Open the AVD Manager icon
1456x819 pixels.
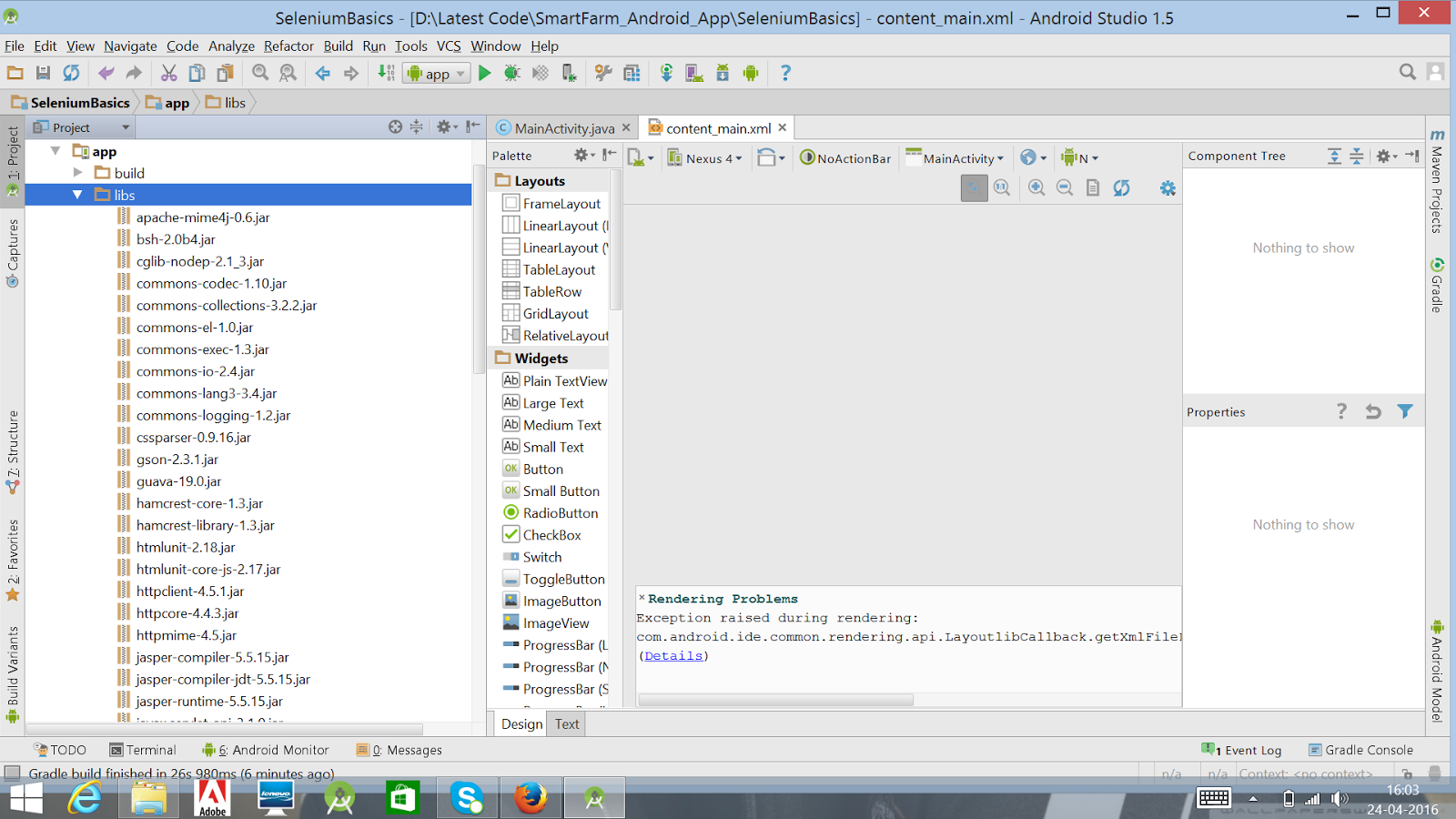(694, 73)
